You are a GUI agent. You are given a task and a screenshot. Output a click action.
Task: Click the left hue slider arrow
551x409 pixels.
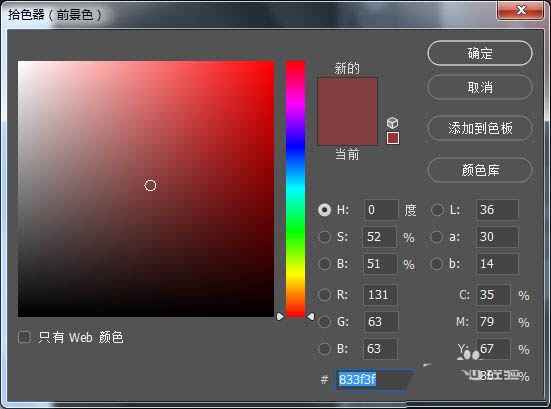tap(280, 317)
